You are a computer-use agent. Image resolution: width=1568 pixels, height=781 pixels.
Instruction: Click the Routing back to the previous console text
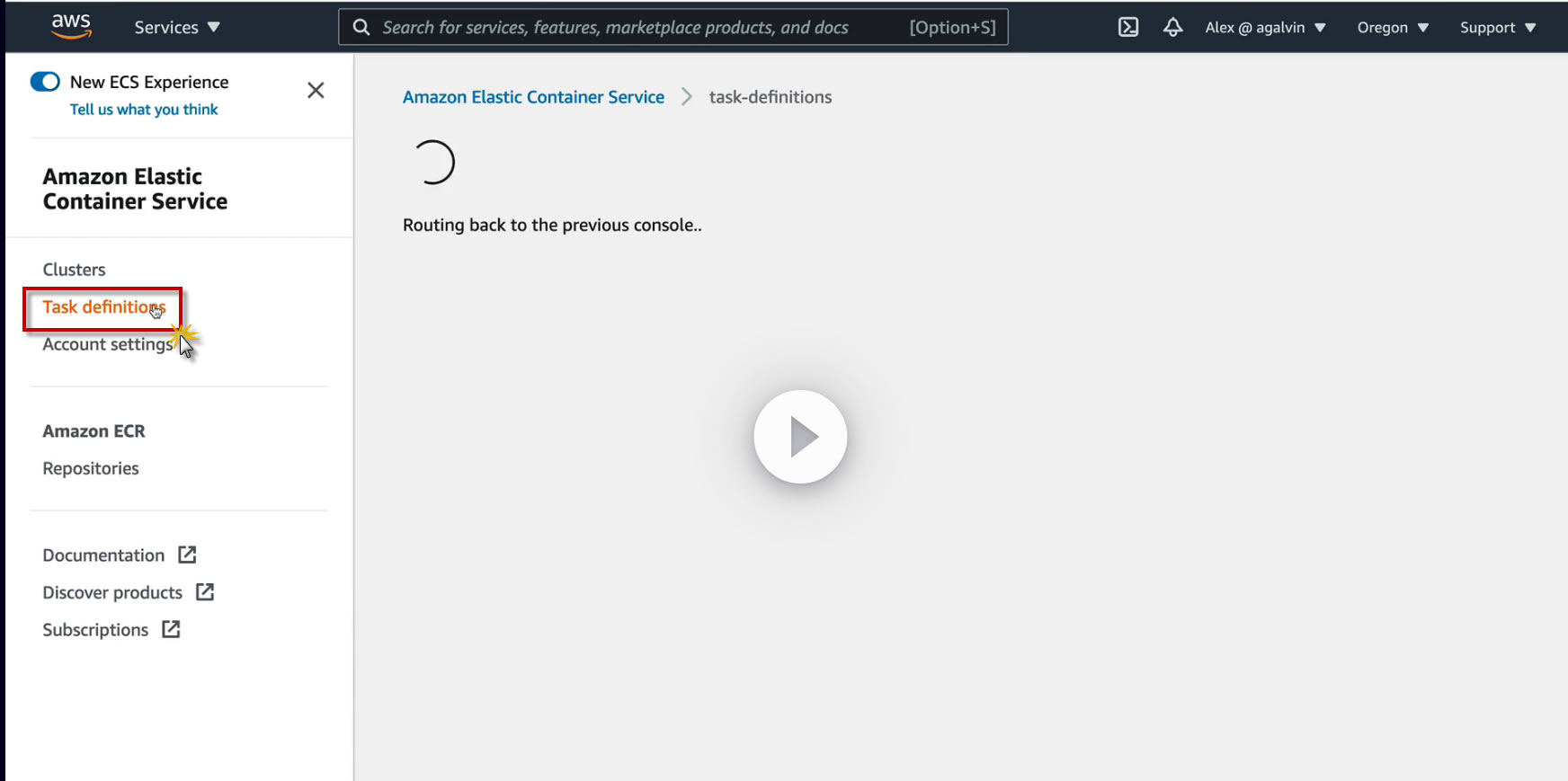pyautogui.click(x=552, y=225)
